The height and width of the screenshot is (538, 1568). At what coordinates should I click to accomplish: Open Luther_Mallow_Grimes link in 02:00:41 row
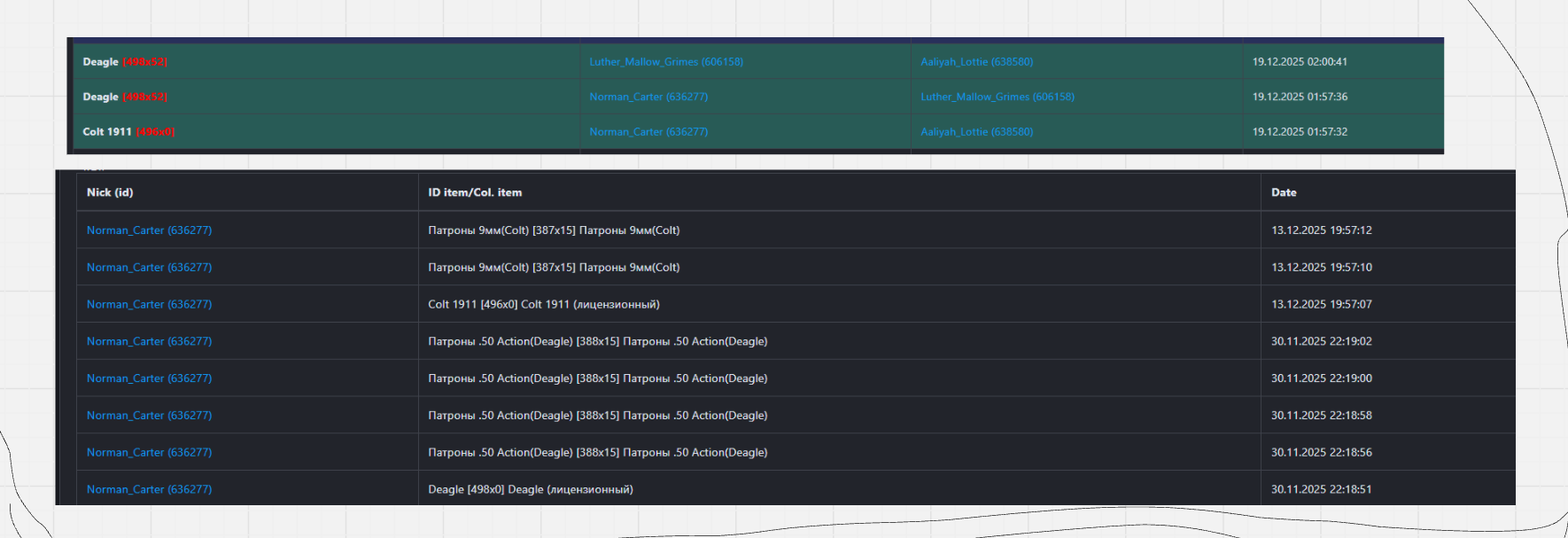coord(665,62)
